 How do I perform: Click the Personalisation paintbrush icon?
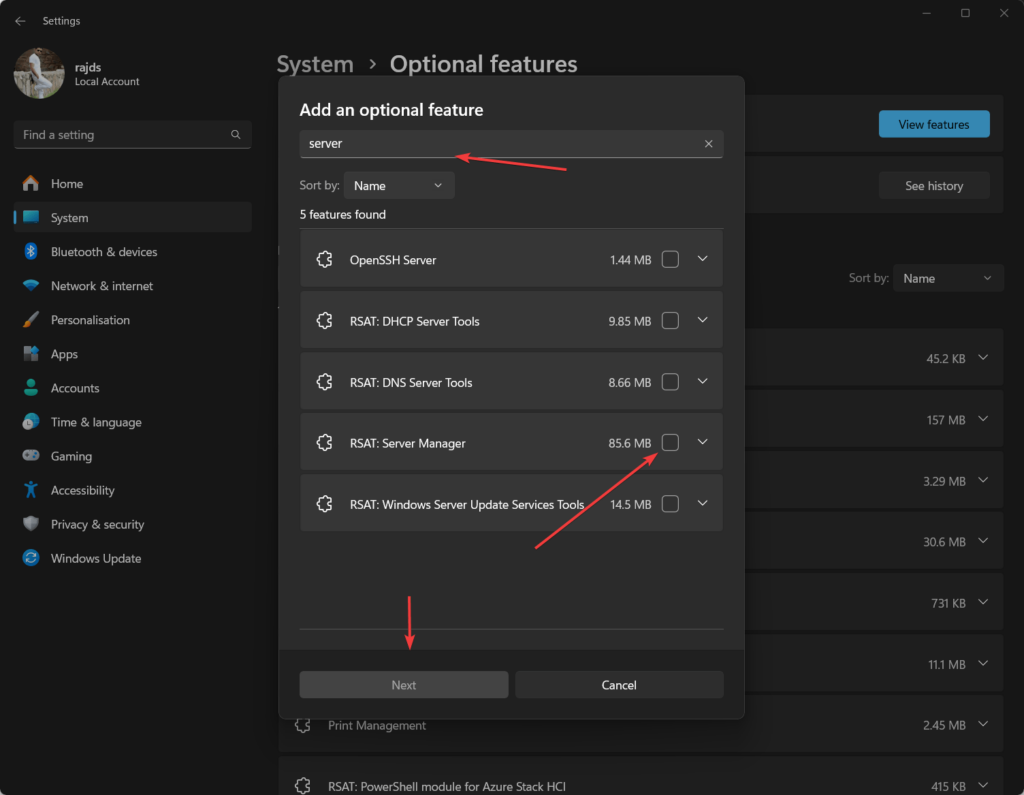[x=31, y=320]
